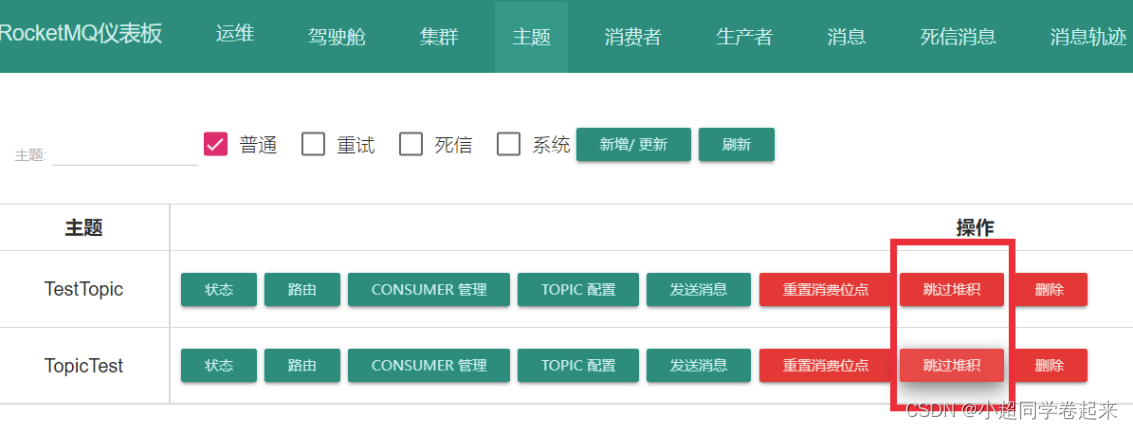The image size is (1133, 429).
Task: Open CONSUMER 管理 for TestTopic
Action: [x=429, y=290]
